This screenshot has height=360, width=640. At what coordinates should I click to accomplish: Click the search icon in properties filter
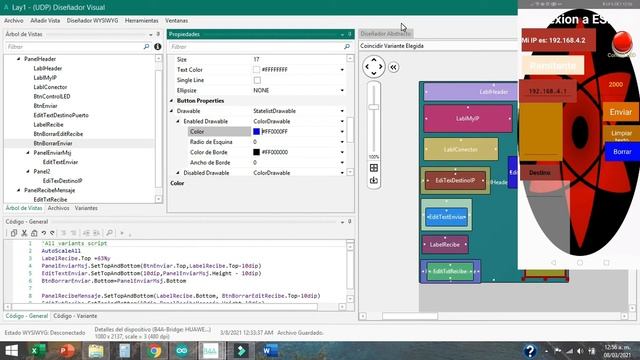pos(347,47)
